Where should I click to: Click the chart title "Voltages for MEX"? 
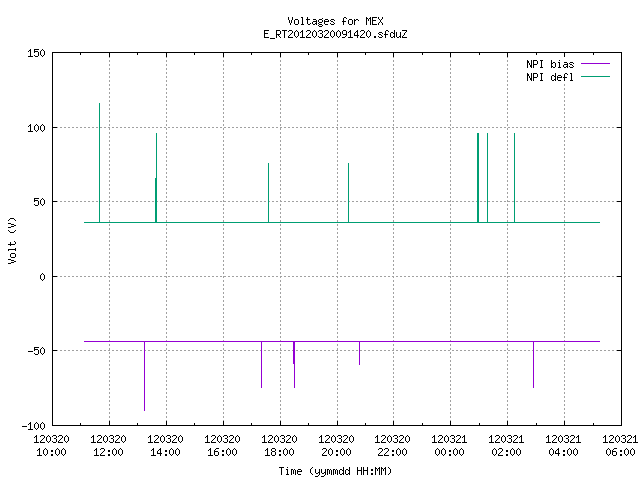(335, 21)
